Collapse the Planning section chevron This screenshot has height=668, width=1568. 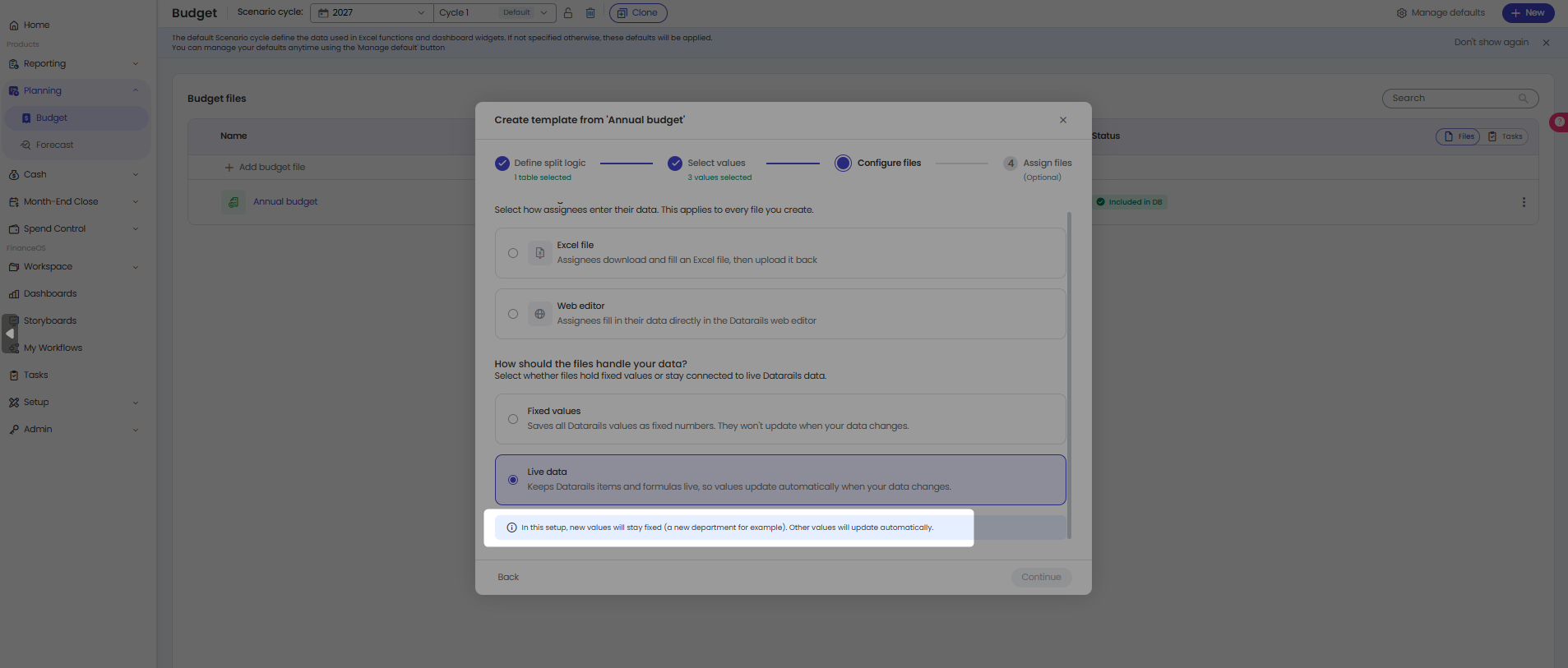(x=136, y=91)
